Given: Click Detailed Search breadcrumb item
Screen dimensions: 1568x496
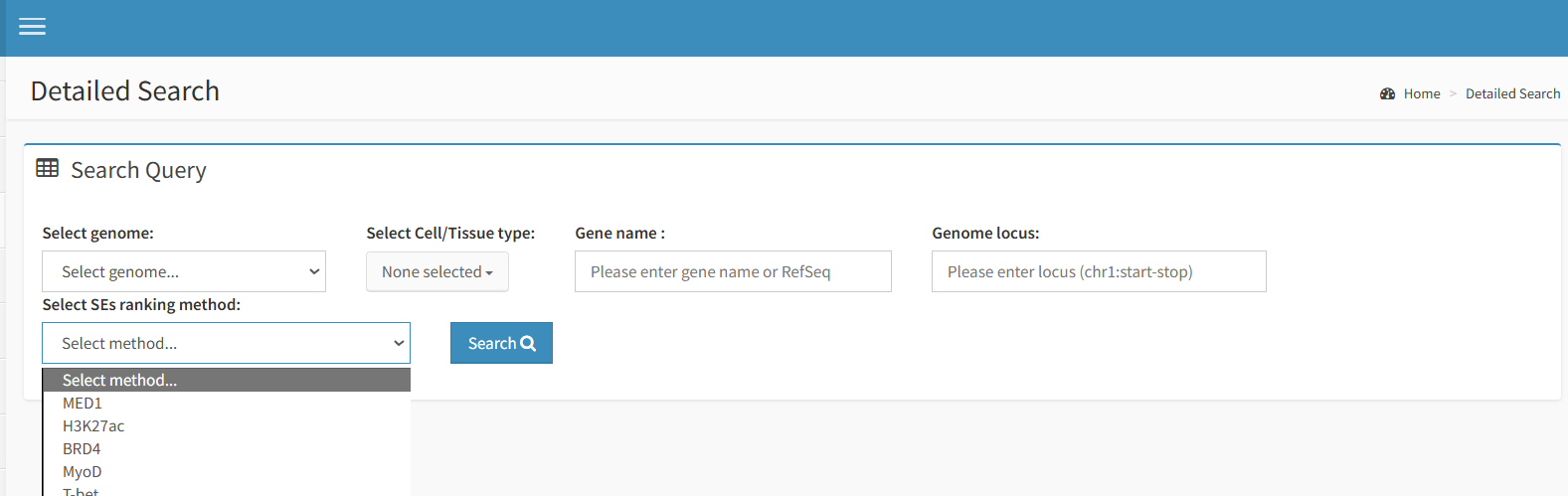Looking at the screenshot, I should pos(1512,93).
